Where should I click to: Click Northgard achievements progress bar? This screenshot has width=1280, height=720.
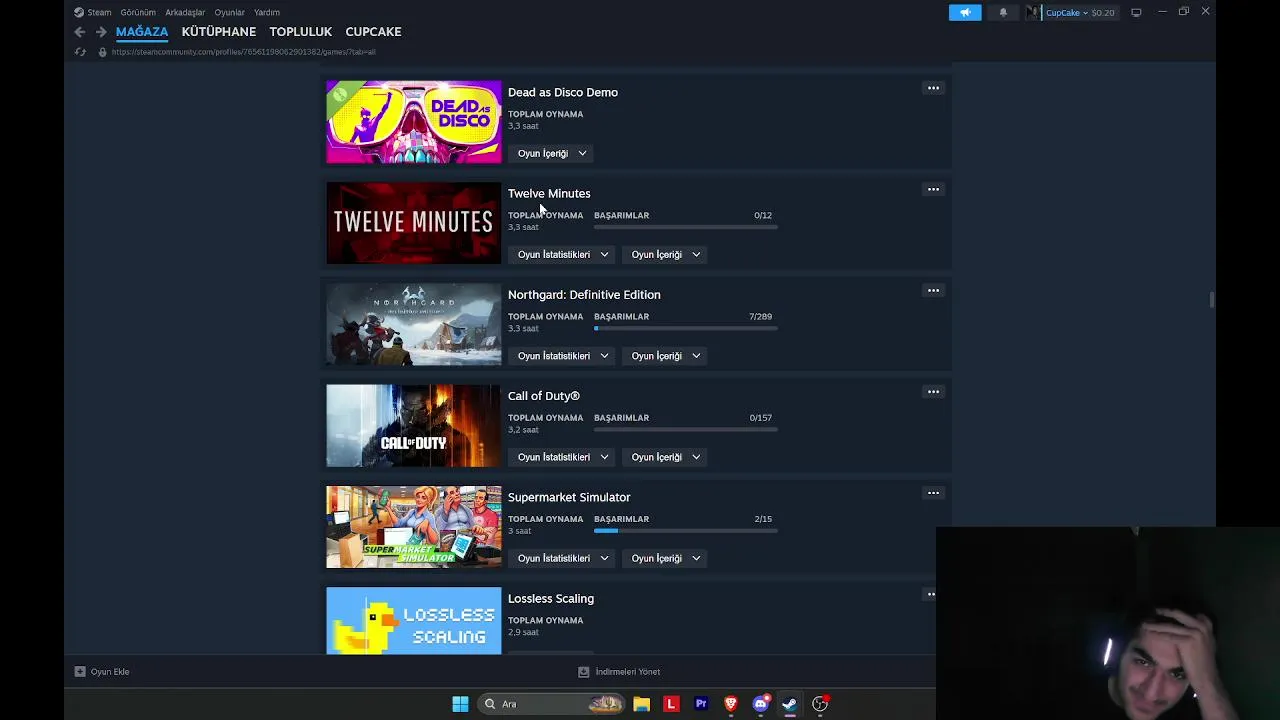point(685,328)
